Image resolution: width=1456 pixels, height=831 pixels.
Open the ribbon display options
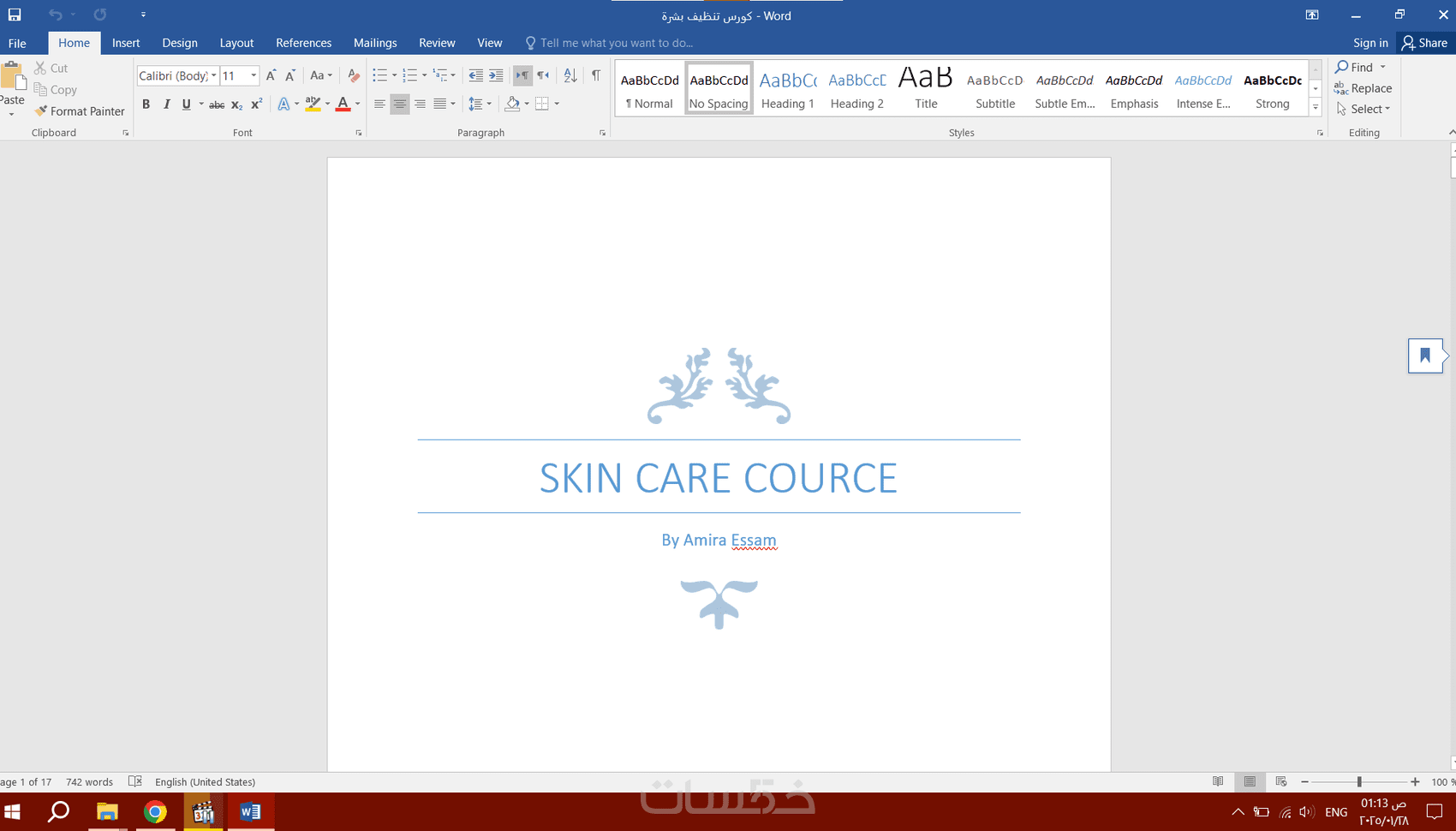pyautogui.click(x=1312, y=15)
